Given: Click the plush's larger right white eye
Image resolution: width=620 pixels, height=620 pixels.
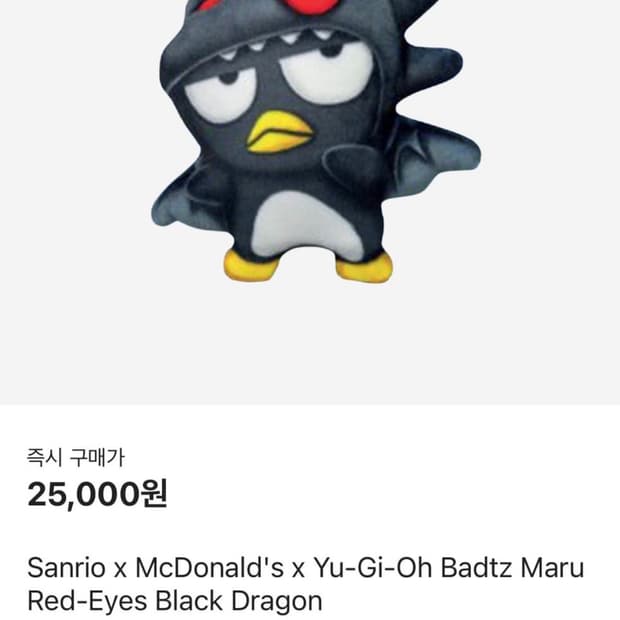Looking at the screenshot, I should [326, 73].
